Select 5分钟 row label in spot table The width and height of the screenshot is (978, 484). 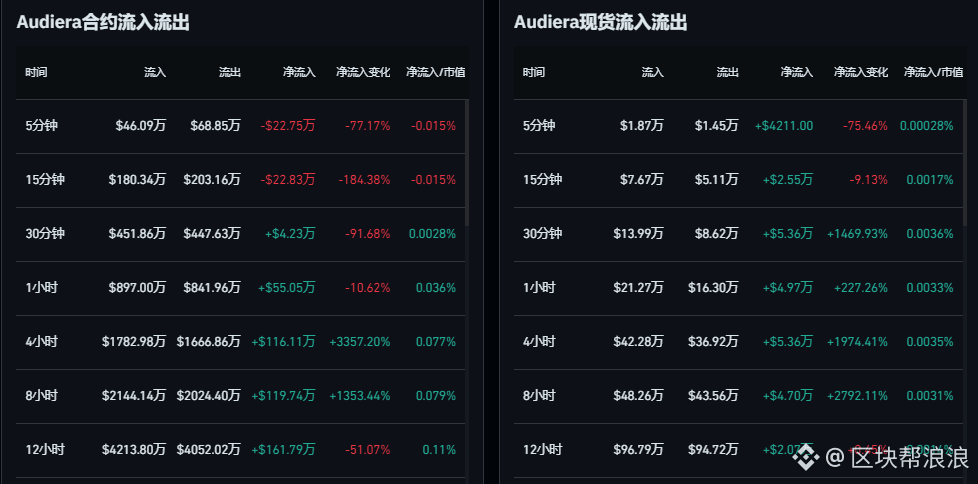tap(539, 126)
